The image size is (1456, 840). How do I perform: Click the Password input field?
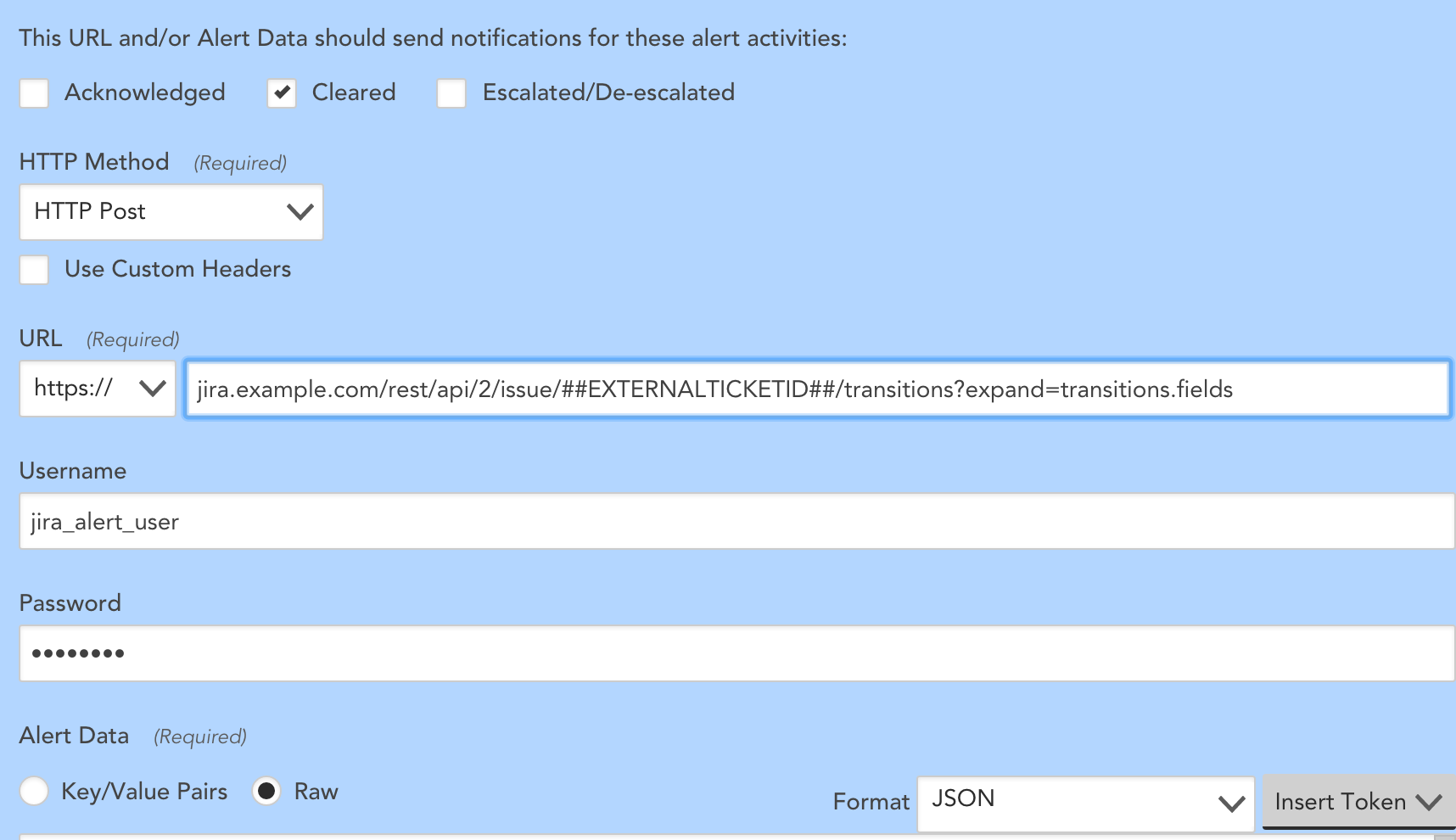(x=736, y=653)
